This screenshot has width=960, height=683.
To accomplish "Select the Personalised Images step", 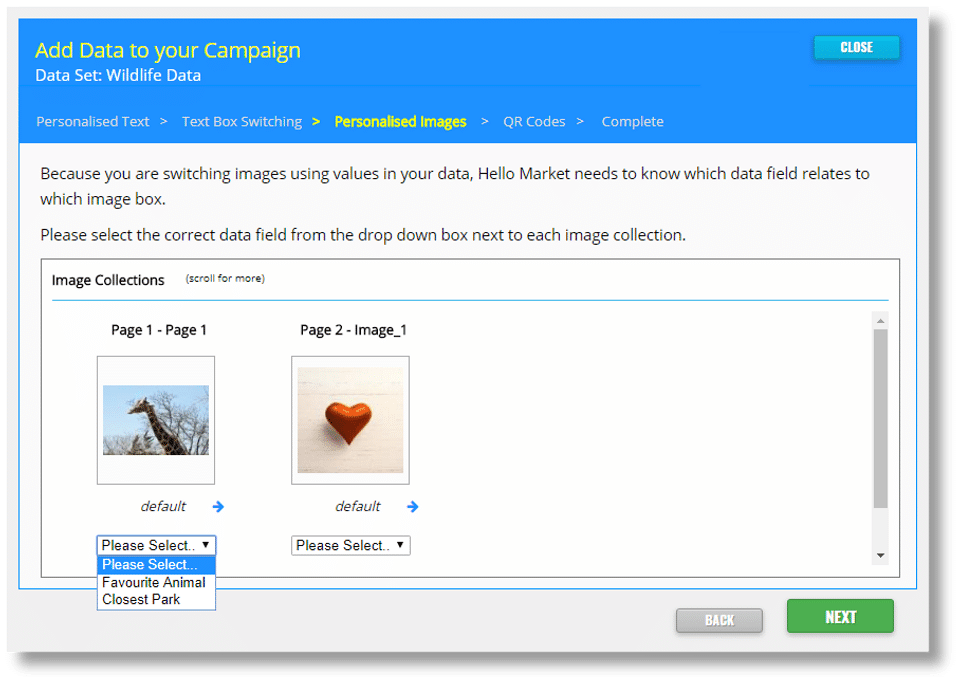I will (400, 122).
